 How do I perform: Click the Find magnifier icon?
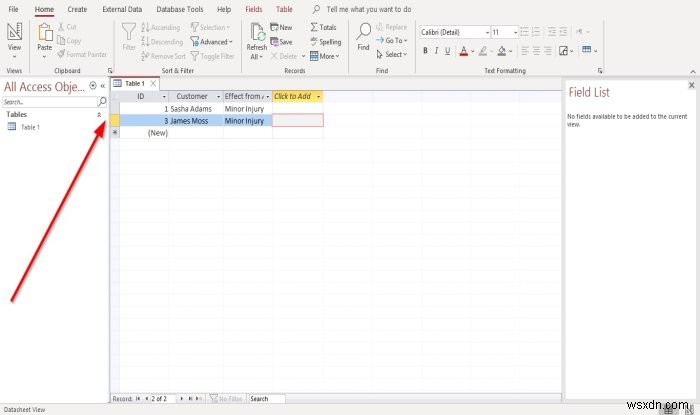(x=363, y=32)
